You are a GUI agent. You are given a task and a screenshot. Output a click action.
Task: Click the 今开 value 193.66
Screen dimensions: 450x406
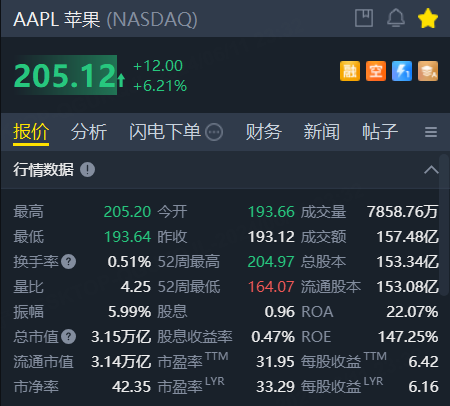[x=271, y=212]
